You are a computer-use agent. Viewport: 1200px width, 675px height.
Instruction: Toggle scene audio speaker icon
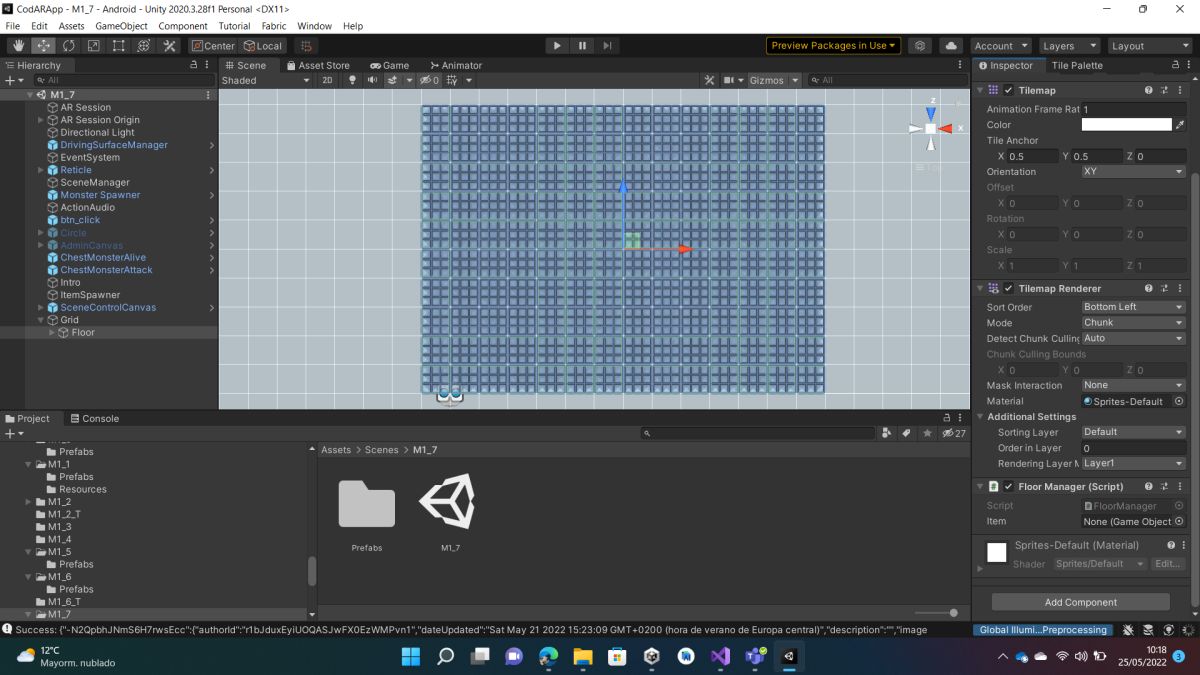[x=372, y=80]
